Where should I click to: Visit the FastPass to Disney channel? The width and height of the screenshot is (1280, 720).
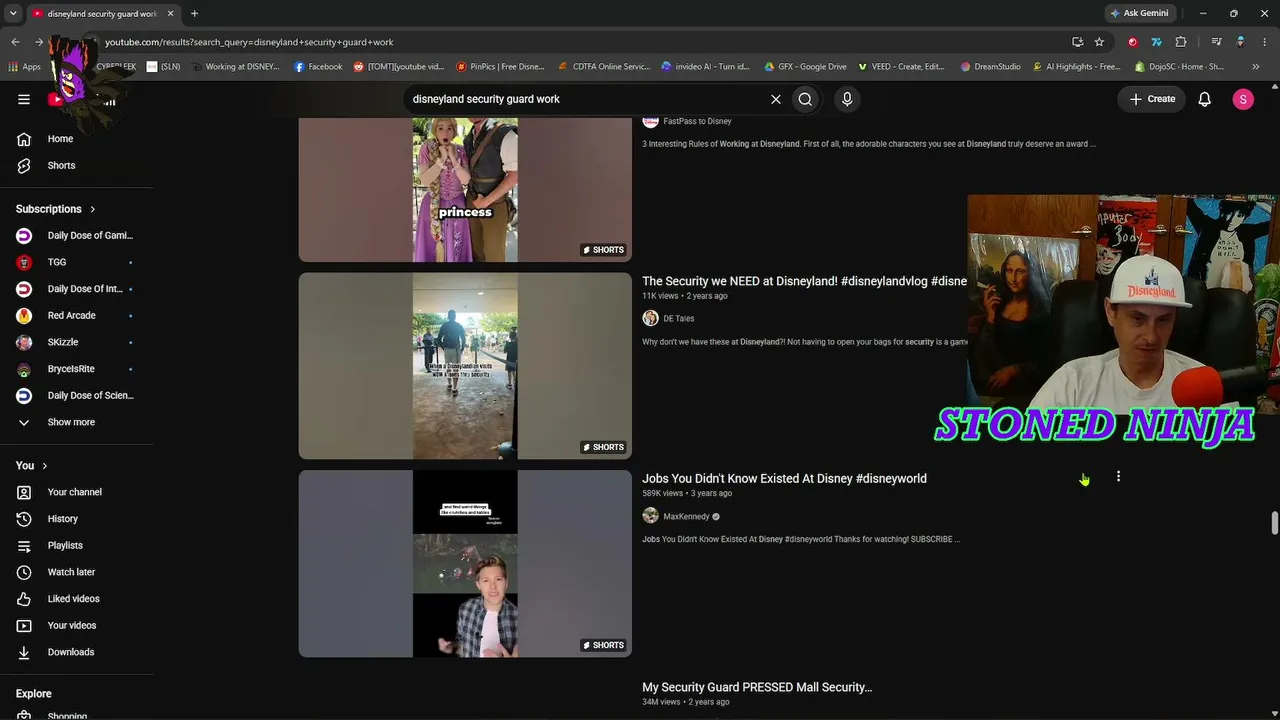[x=697, y=121]
